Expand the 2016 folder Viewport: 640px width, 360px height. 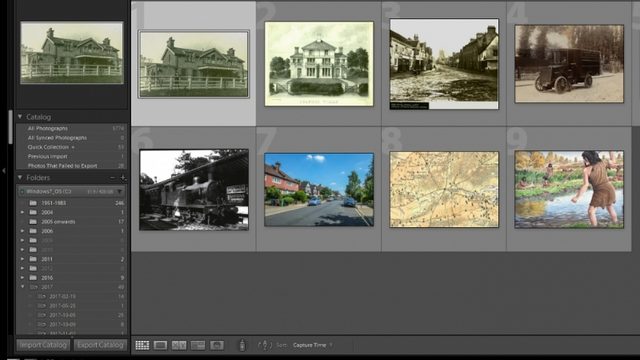(x=22, y=278)
